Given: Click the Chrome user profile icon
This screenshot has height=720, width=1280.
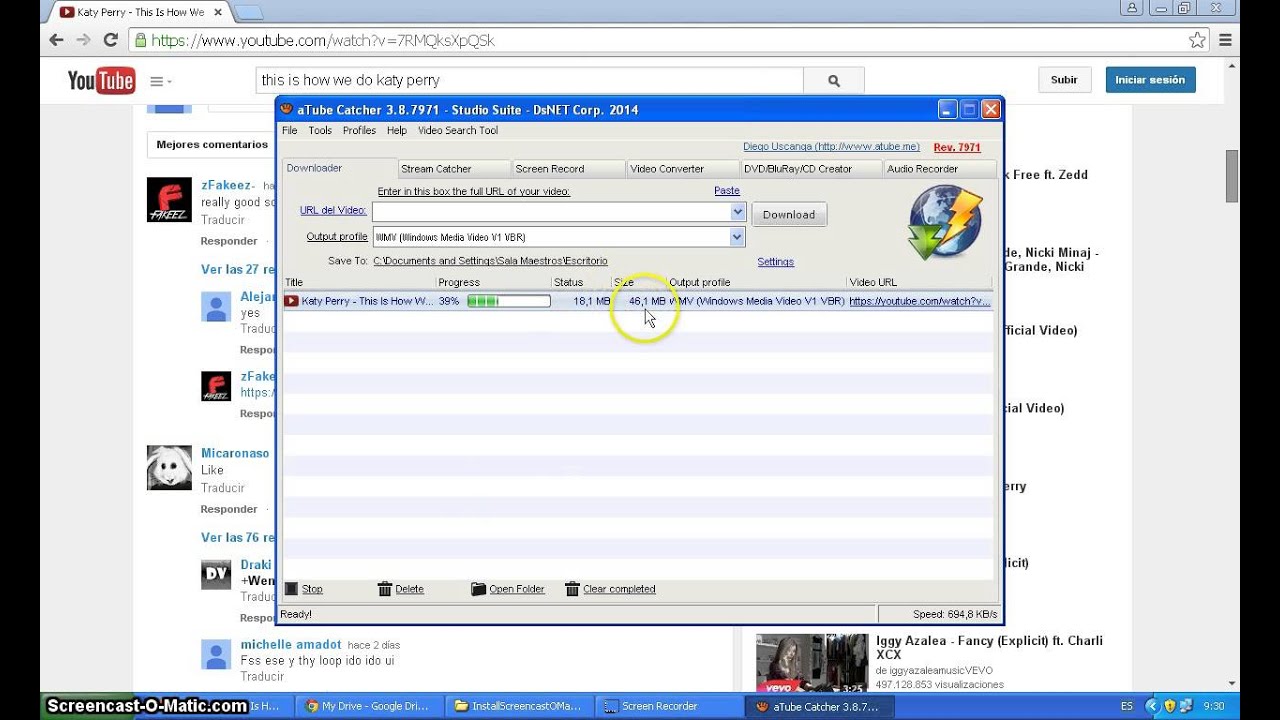Looking at the screenshot, I should pyautogui.click(x=1131, y=8).
